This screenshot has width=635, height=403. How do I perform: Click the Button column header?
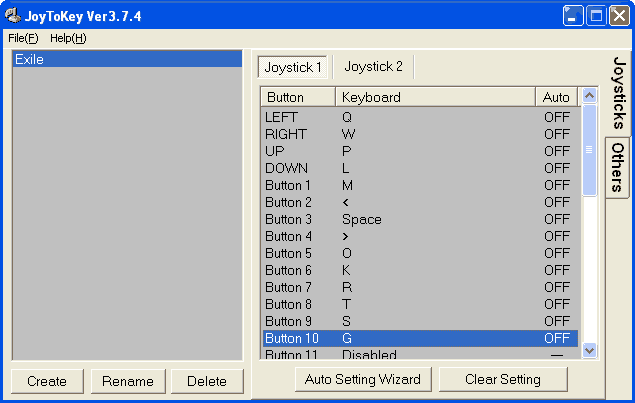pos(298,97)
